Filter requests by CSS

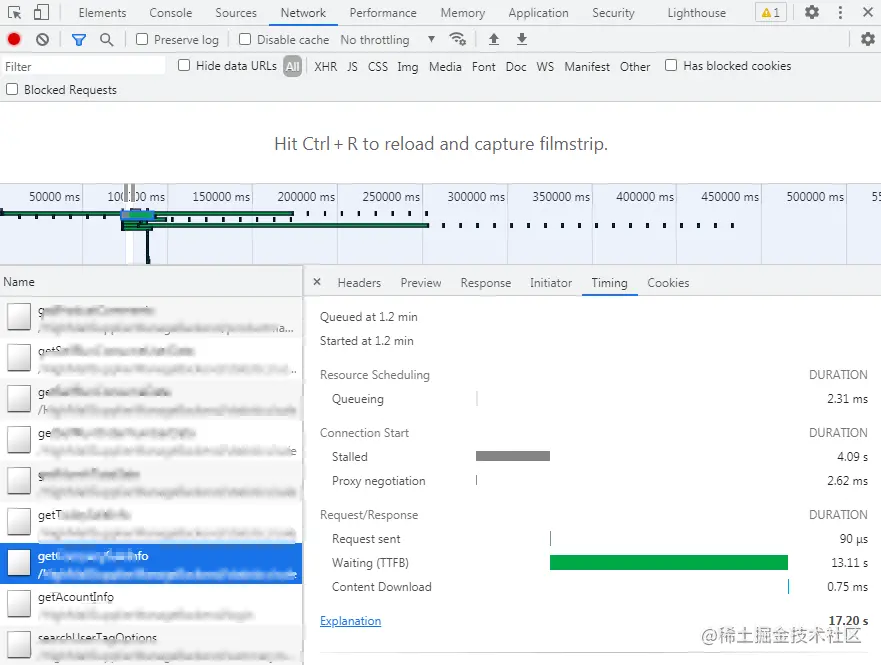point(378,66)
